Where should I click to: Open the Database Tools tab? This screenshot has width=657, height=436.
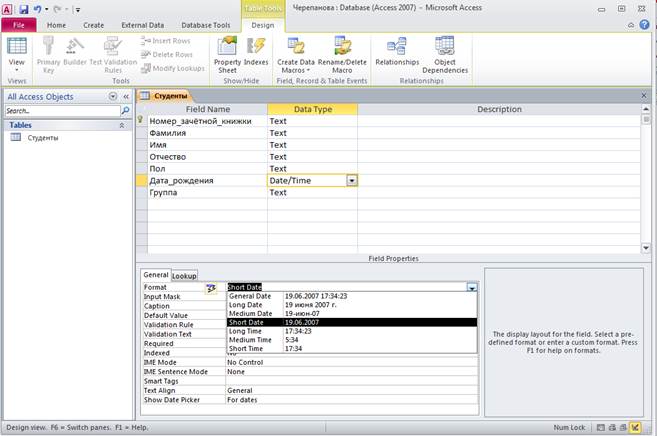coord(206,25)
